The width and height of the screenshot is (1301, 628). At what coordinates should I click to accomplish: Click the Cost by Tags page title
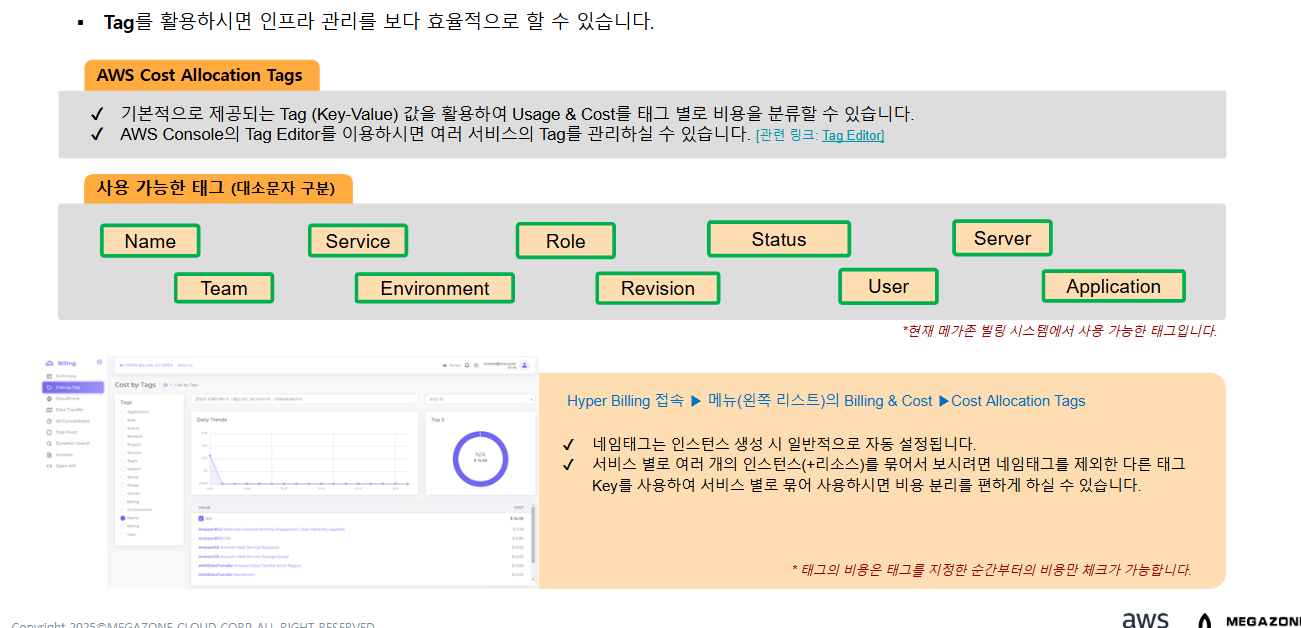pyautogui.click(x=135, y=384)
